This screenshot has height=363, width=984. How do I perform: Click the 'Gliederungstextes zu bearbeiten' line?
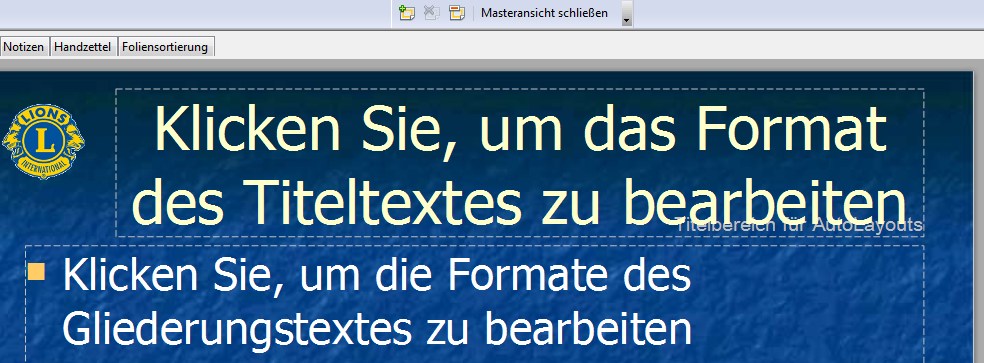click(x=377, y=327)
